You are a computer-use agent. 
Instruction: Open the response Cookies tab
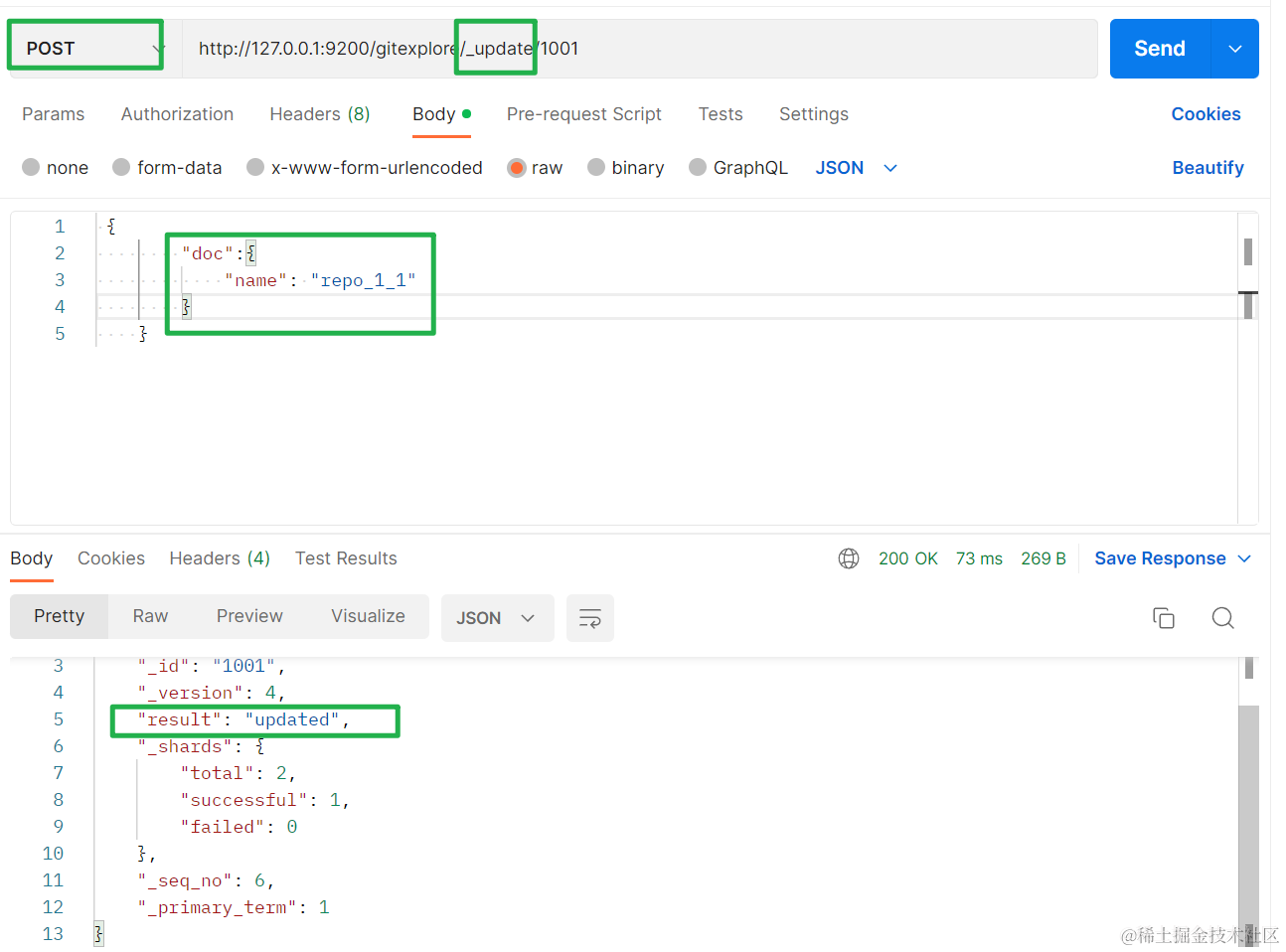click(111, 558)
